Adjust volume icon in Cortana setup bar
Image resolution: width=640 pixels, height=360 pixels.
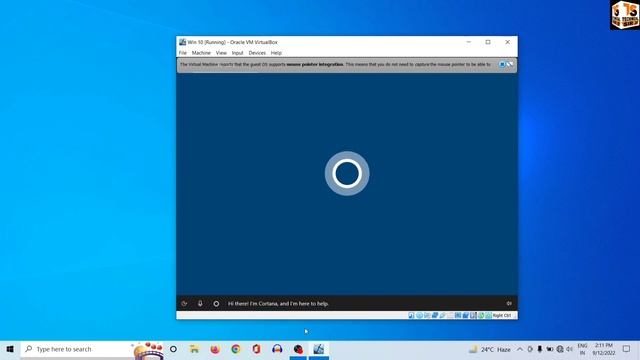pyautogui.click(x=509, y=304)
